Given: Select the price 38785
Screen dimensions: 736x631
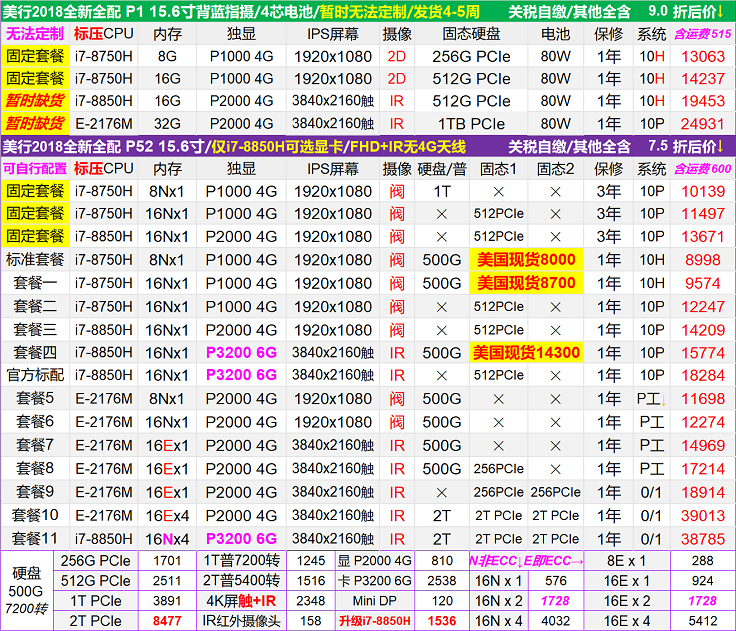Looking at the screenshot, I should [703, 539].
